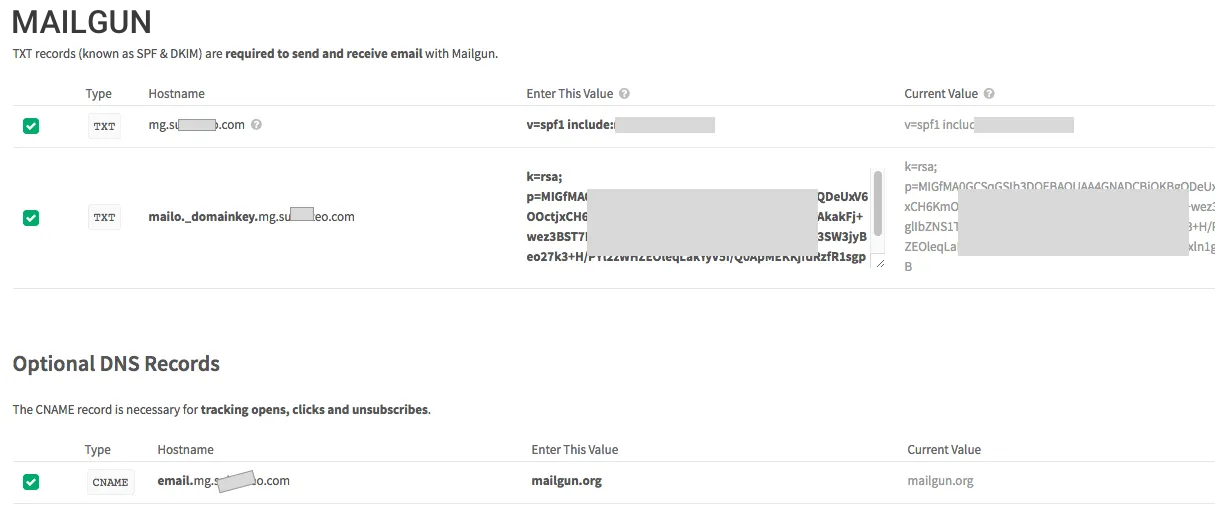
Task: Click help icon next to SPF record hostname
Action: [x=257, y=125]
